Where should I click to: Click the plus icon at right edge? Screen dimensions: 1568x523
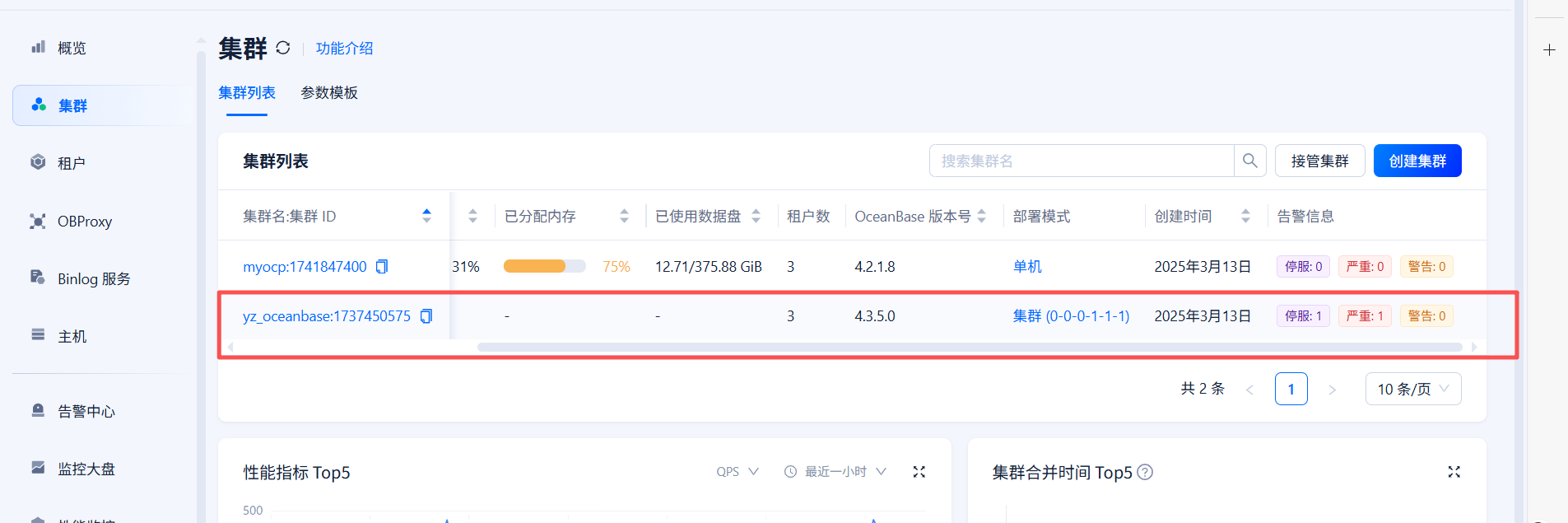click(x=1549, y=49)
